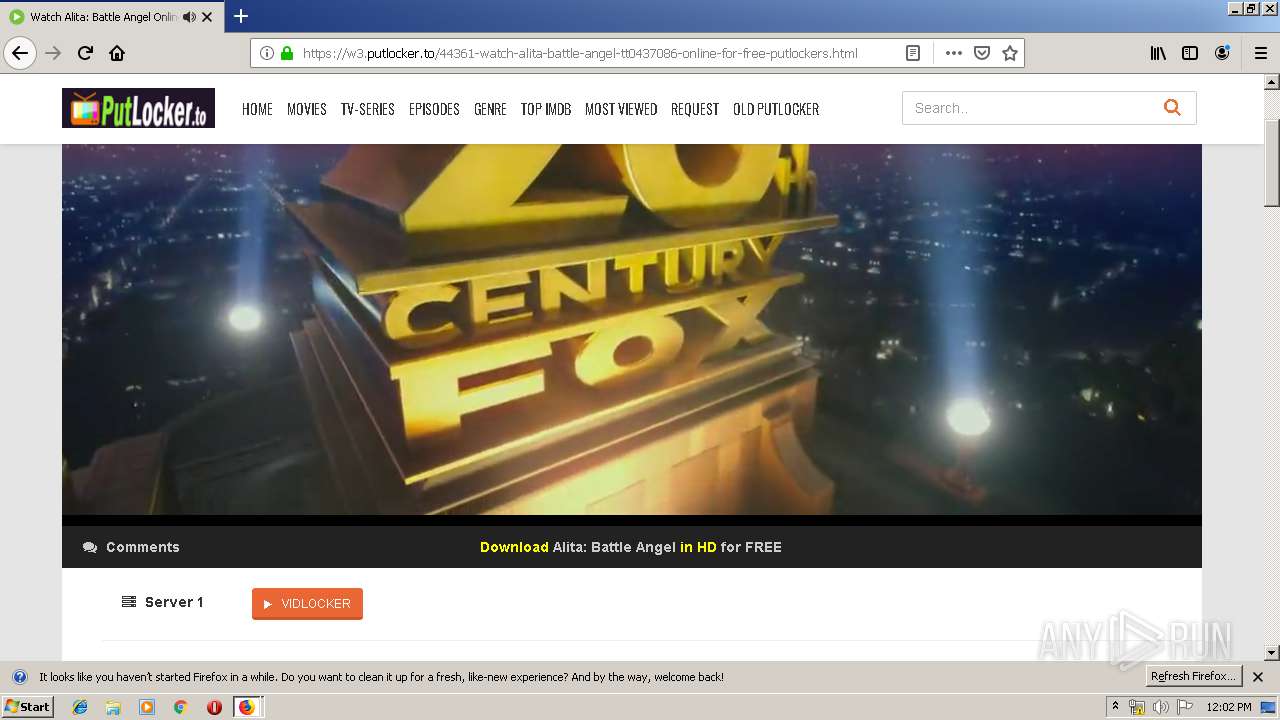This screenshot has height=720, width=1280.
Task: Launch Chrome from taskbar
Action: 180,707
